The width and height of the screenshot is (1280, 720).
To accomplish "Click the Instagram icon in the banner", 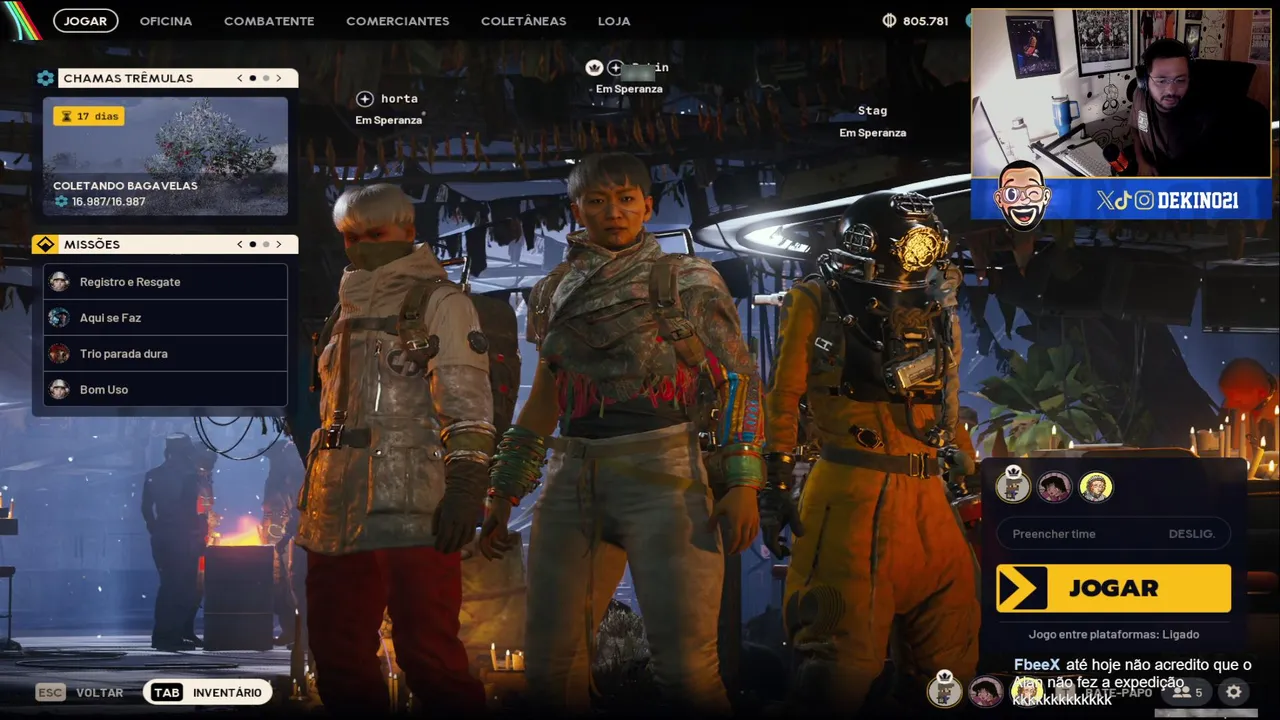I will click(1144, 201).
